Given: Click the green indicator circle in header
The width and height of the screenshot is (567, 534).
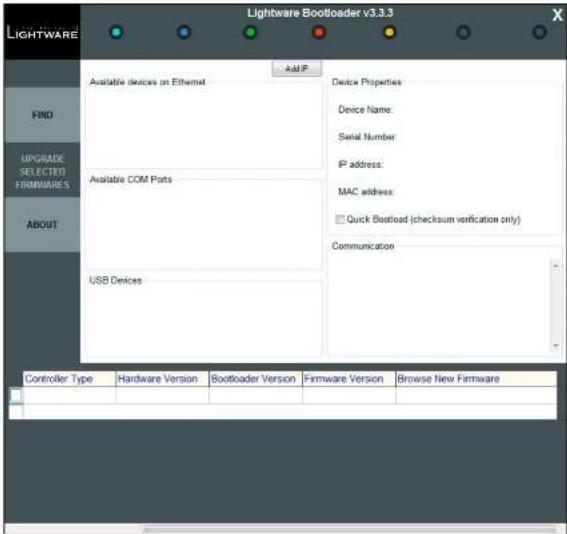Looking at the screenshot, I should (251, 33).
